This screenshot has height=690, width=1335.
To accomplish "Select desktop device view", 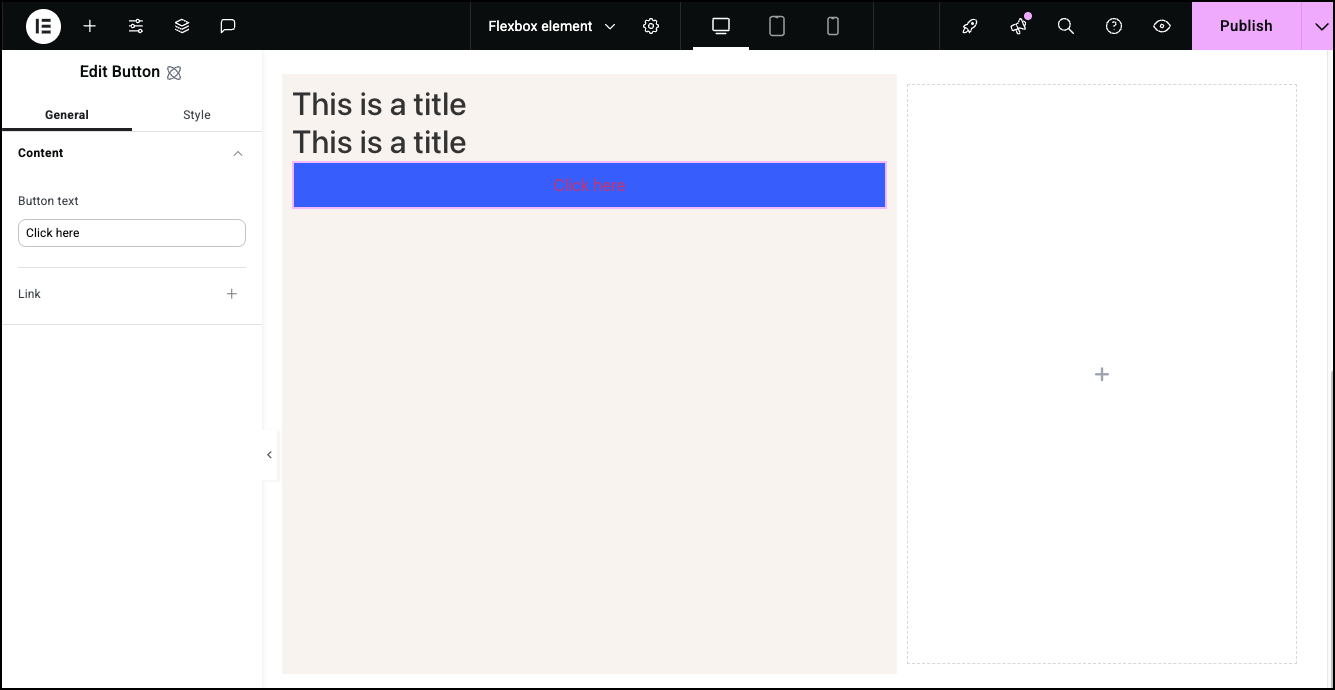I will click(721, 26).
